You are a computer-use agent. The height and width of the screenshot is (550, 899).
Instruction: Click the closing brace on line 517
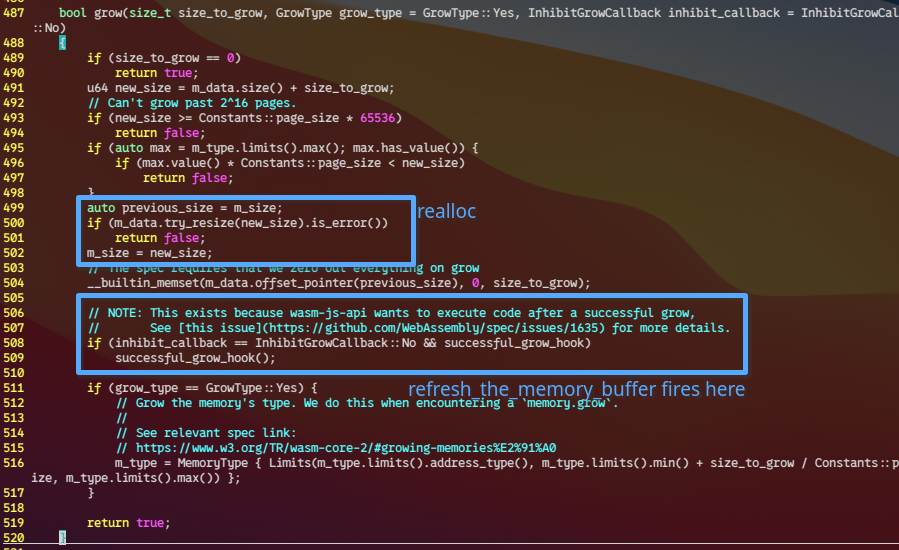coord(91,493)
